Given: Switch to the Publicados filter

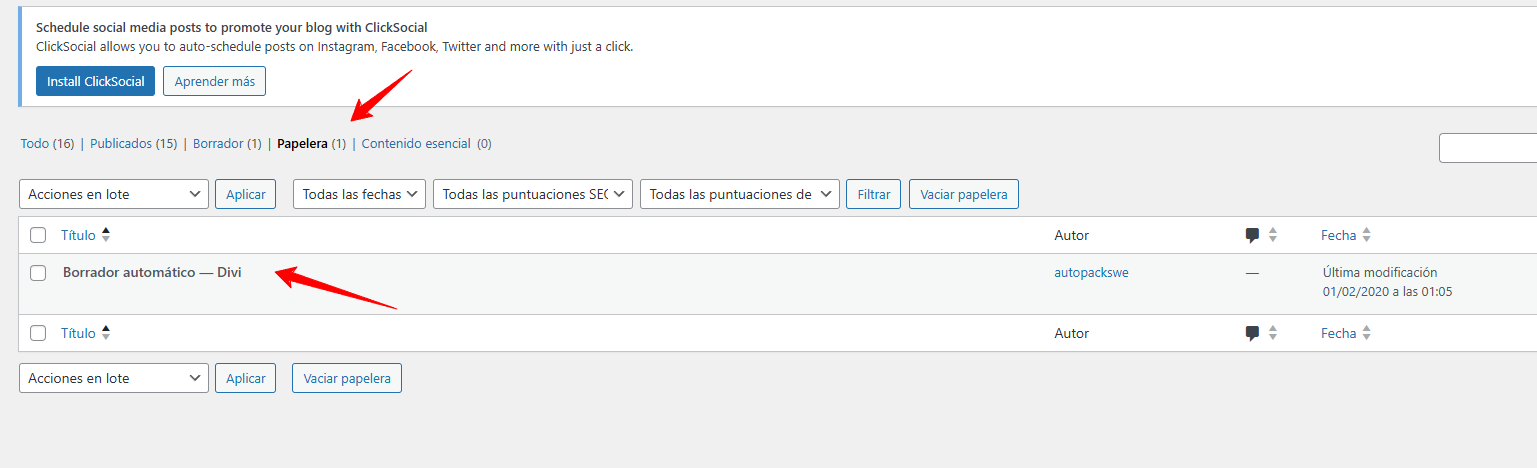Looking at the screenshot, I should (x=122, y=144).
